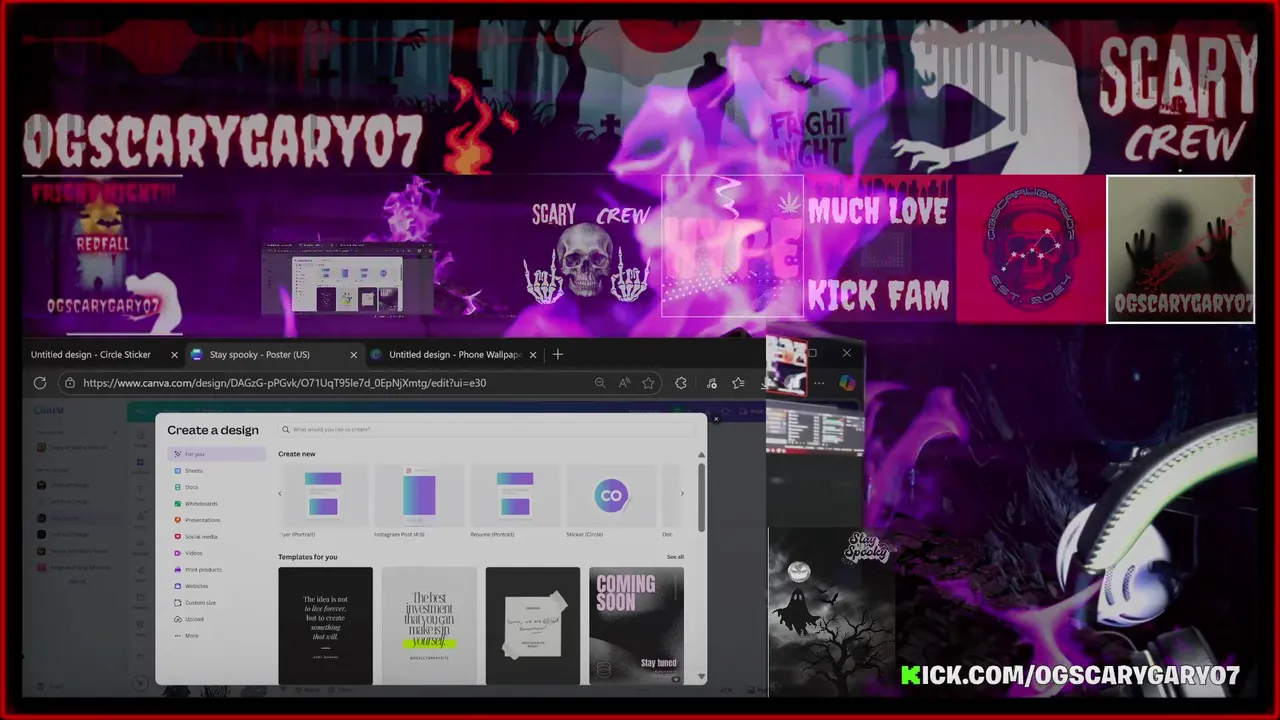Click dialog scrollbar down arrow

point(701,677)
